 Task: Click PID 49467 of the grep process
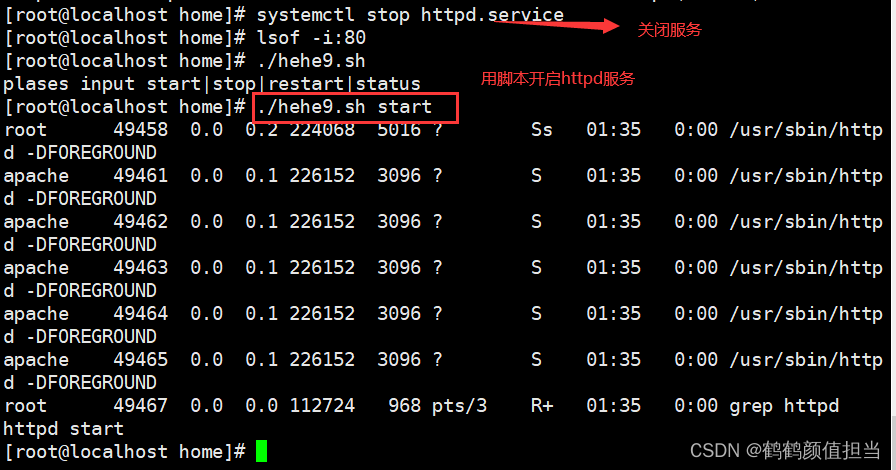[x=141, y=406]
